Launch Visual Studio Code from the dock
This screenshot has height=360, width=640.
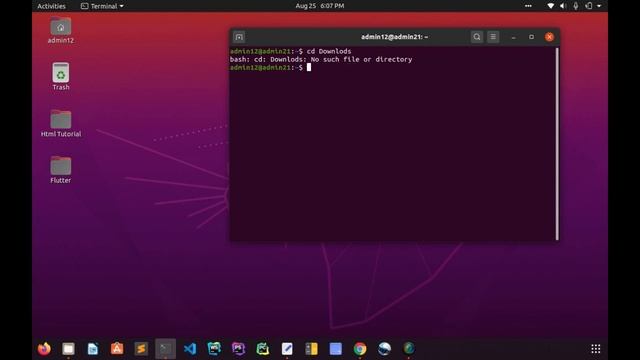click(190, 349)
